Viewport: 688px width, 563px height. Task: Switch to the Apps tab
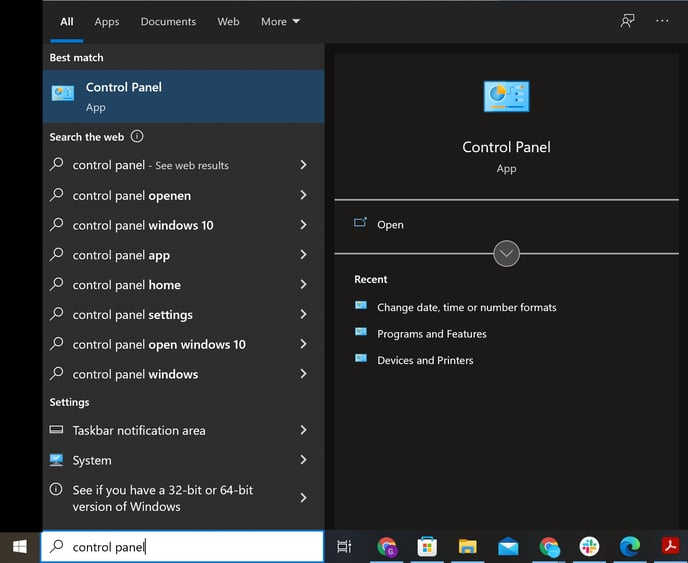coord(107,21)
